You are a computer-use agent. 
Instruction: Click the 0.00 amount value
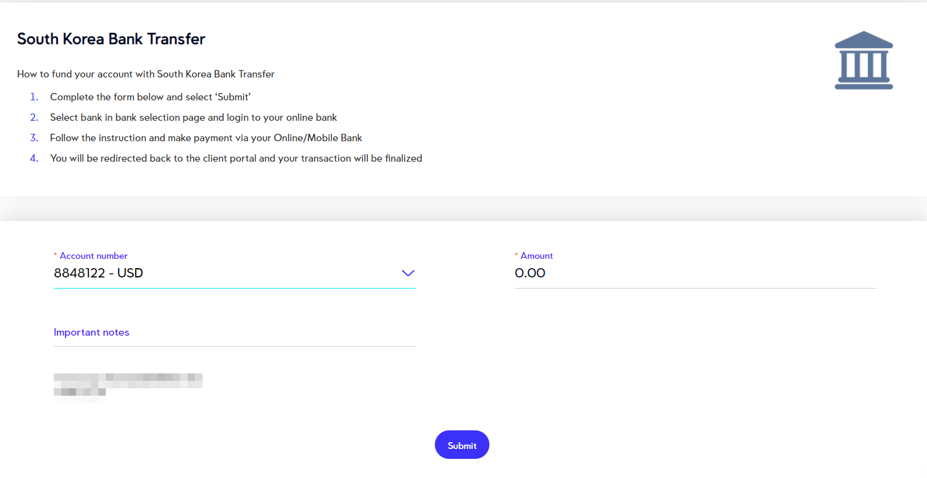[x=530, y=273]
